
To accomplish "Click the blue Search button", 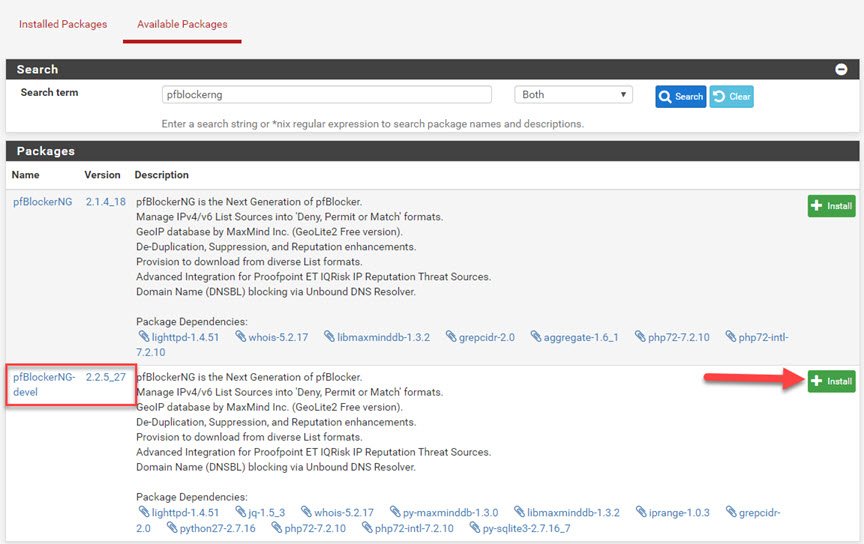I will [681, 96].
